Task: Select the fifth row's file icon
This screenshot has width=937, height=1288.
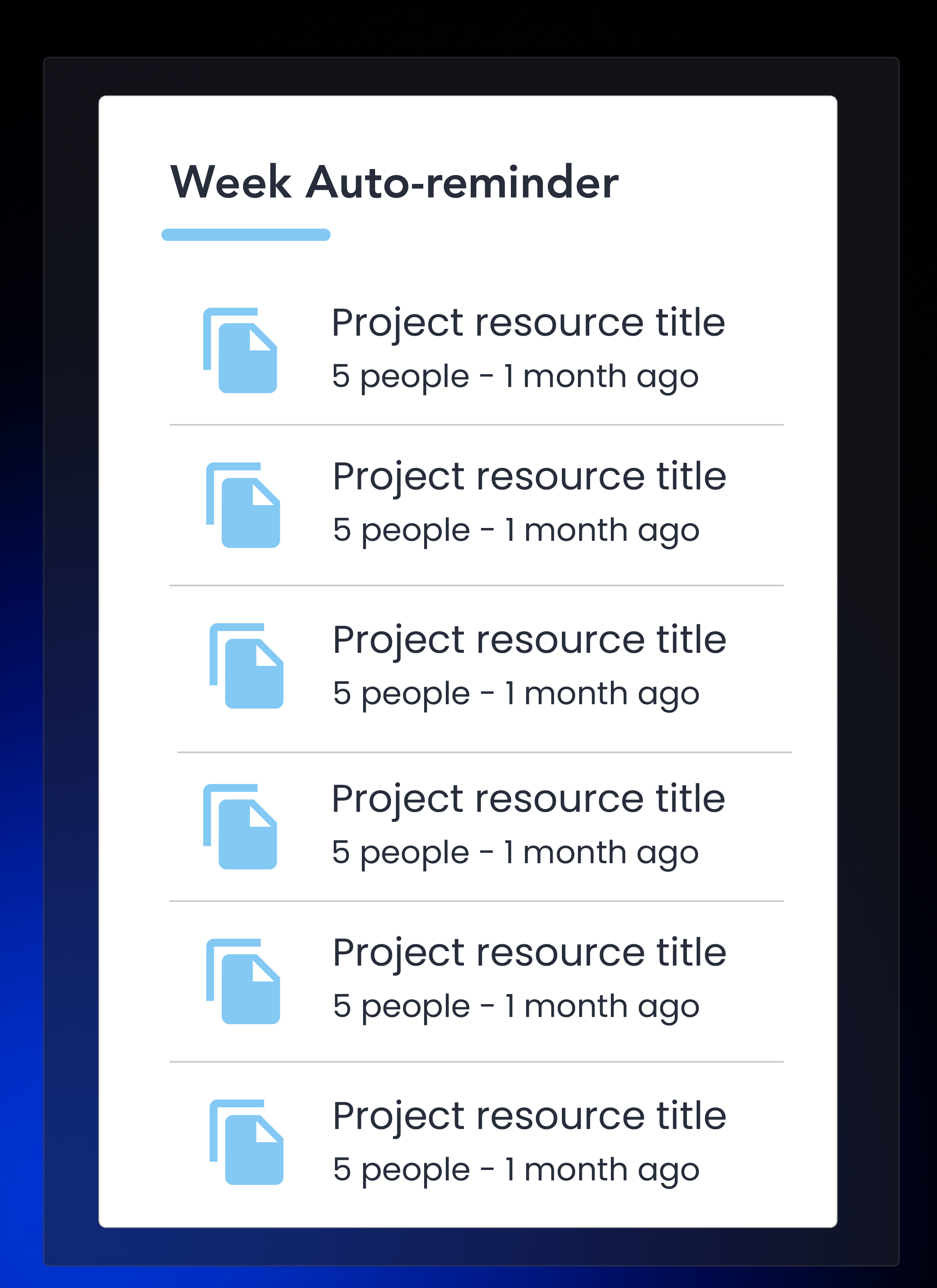Action: click(243, 981)
